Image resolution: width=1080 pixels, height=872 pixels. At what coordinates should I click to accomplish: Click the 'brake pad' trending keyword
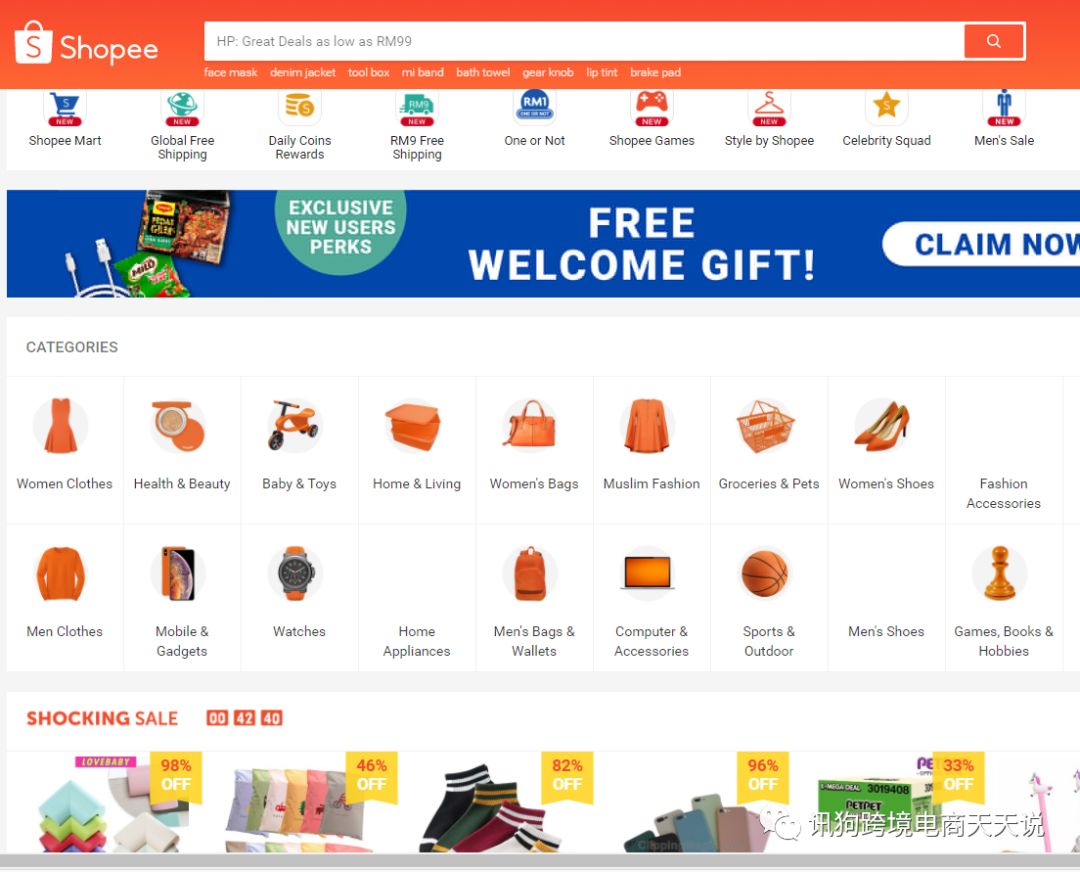click(655, 72)
